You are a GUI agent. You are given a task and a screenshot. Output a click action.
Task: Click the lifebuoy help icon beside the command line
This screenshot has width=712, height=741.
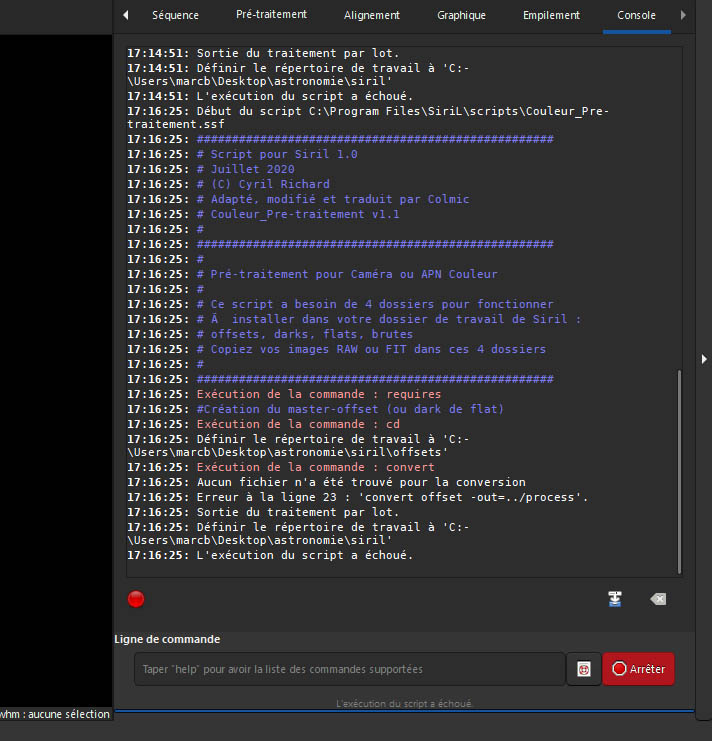pyautogui.click(x=584, y=669)
